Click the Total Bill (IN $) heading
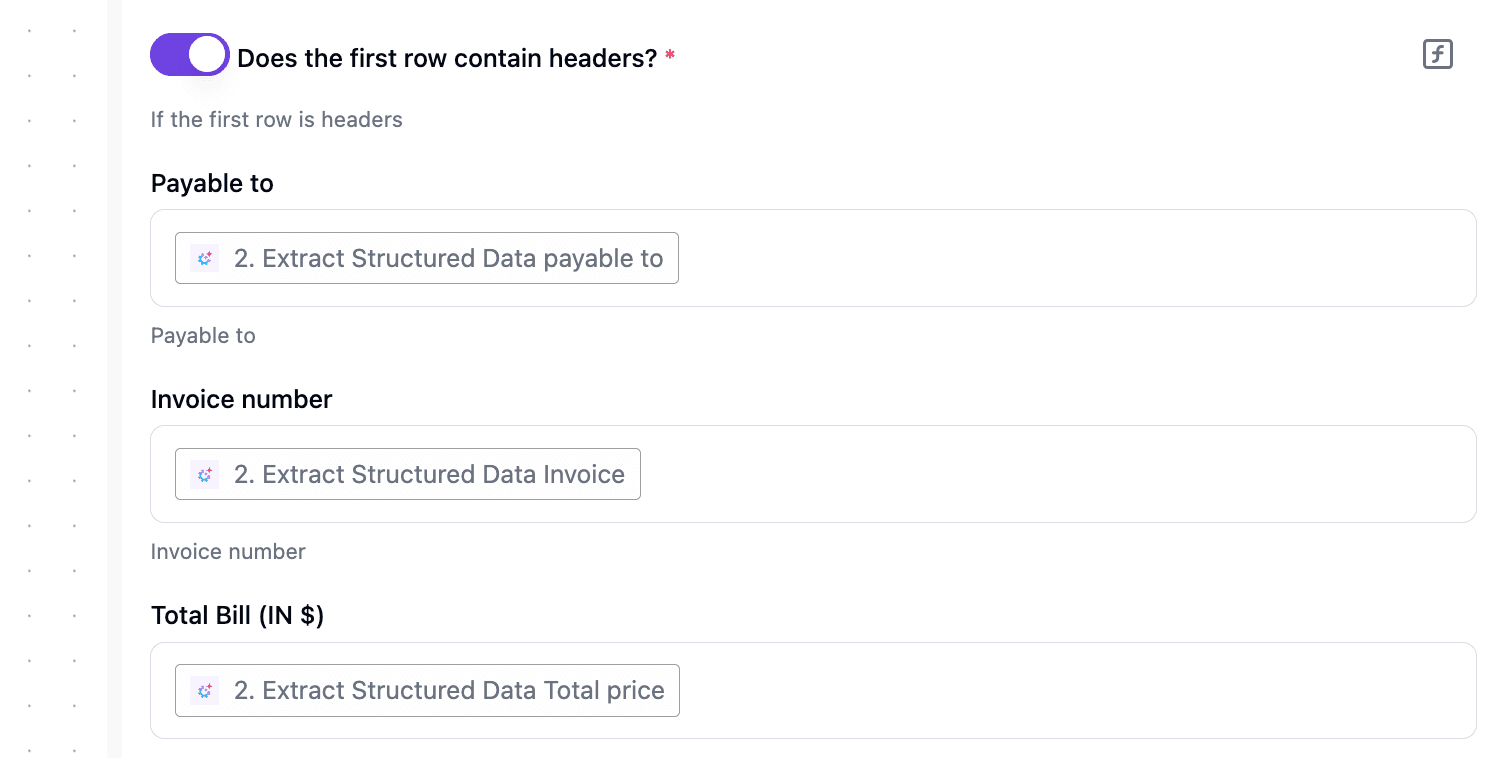 [237, 616]
